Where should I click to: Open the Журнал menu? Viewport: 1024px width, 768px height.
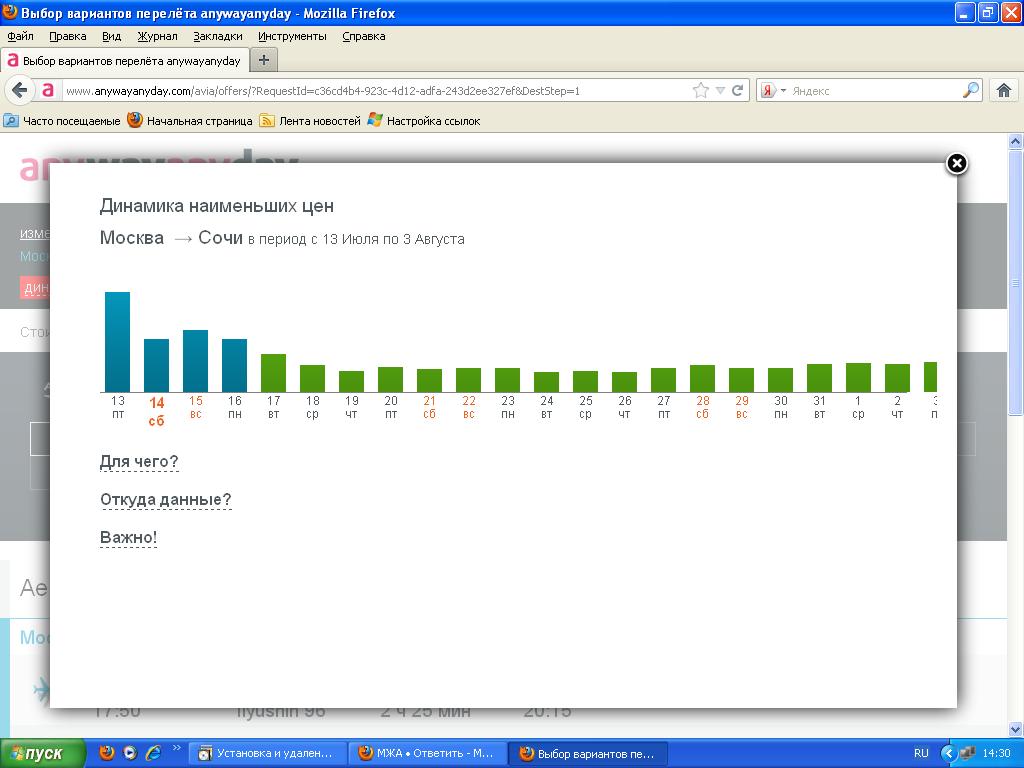click(157, 36)
